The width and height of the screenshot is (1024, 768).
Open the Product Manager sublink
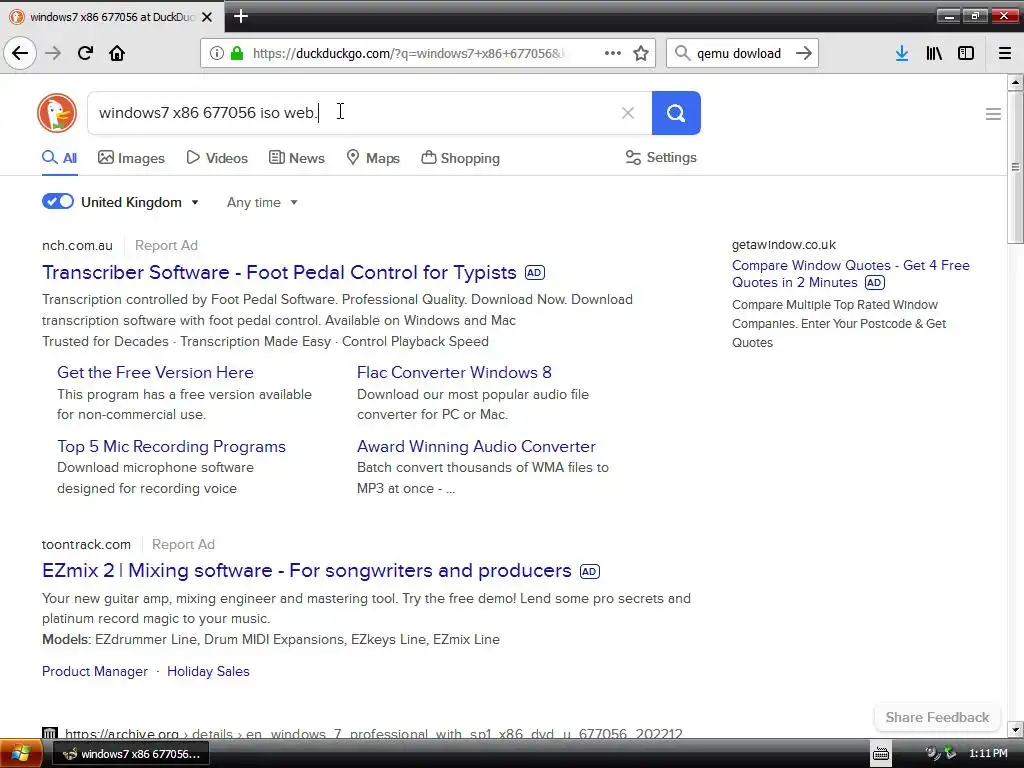[95, 671]
